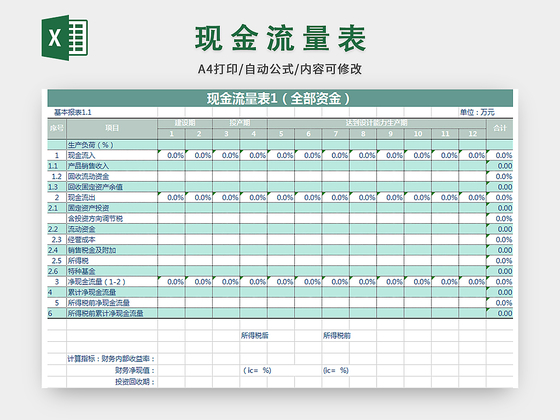Click the row label 所得税
This screenshot has height=420, width=560.
point(78,261)
